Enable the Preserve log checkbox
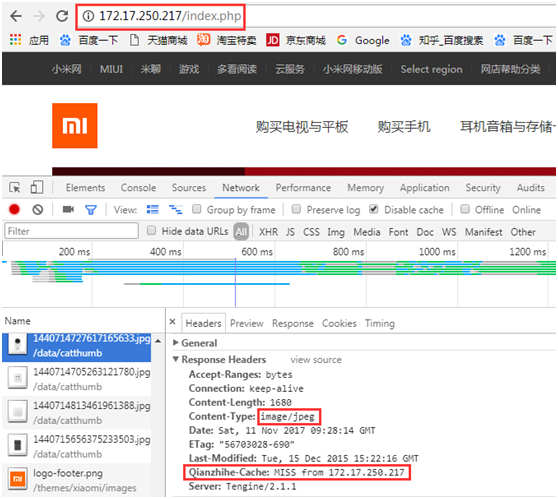The height and width of the screenshot is (499, 558). pos(296,209)
